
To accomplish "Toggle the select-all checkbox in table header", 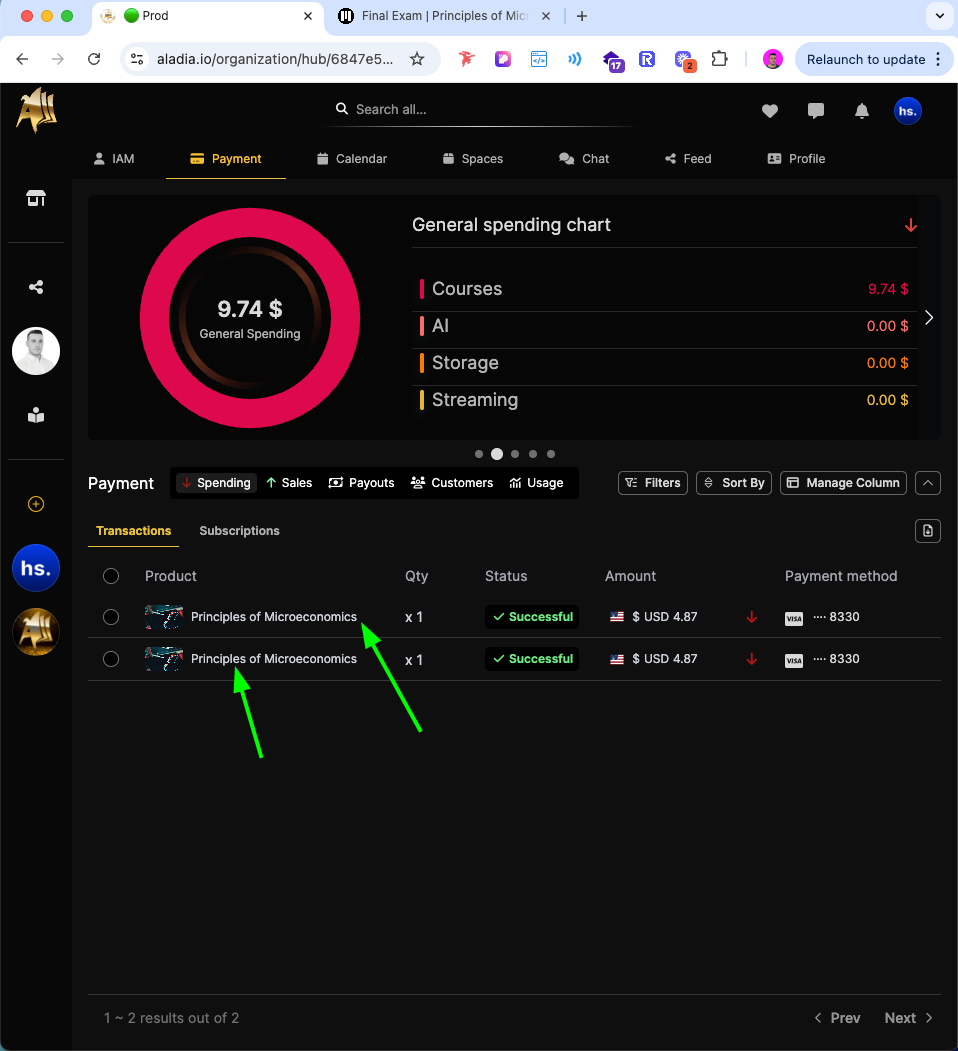I will point(111,576).
